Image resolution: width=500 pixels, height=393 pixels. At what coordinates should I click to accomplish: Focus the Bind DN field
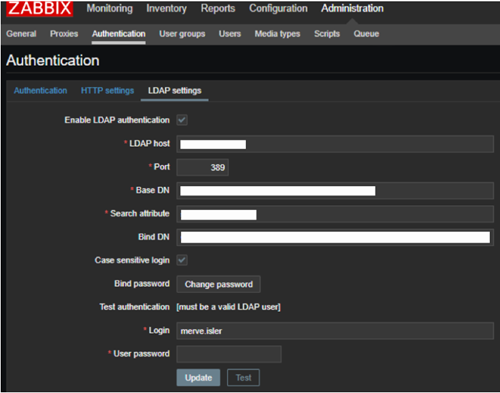(x=335, y=237)
